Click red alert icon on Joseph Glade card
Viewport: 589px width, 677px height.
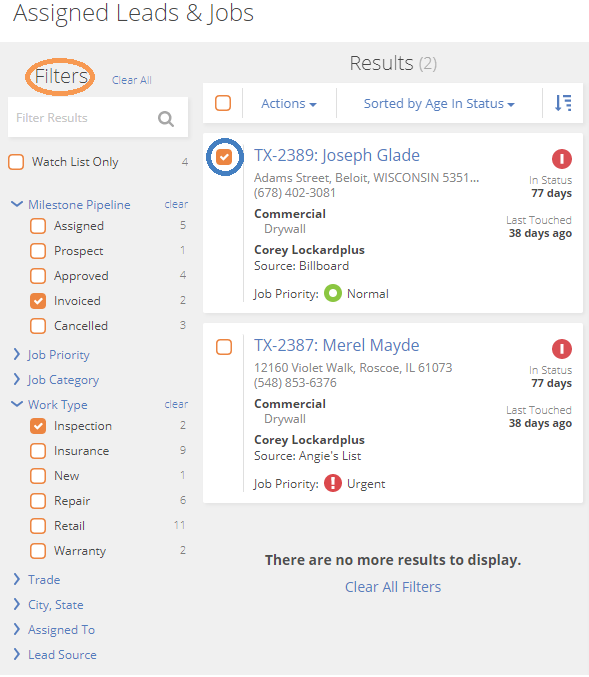tap(561, 159)
